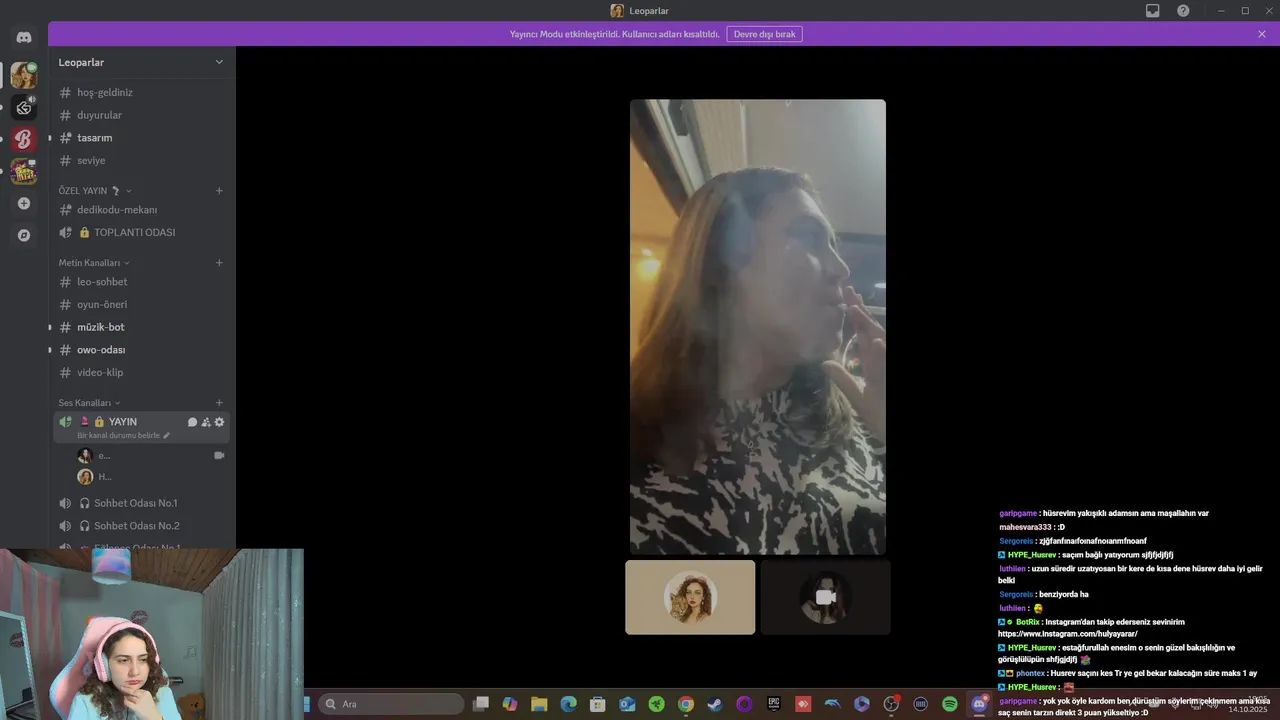Open Spotify from the taskbar
Viewport: 1280px width, 720px height.
pyautogui.click(x=949, y=704)
